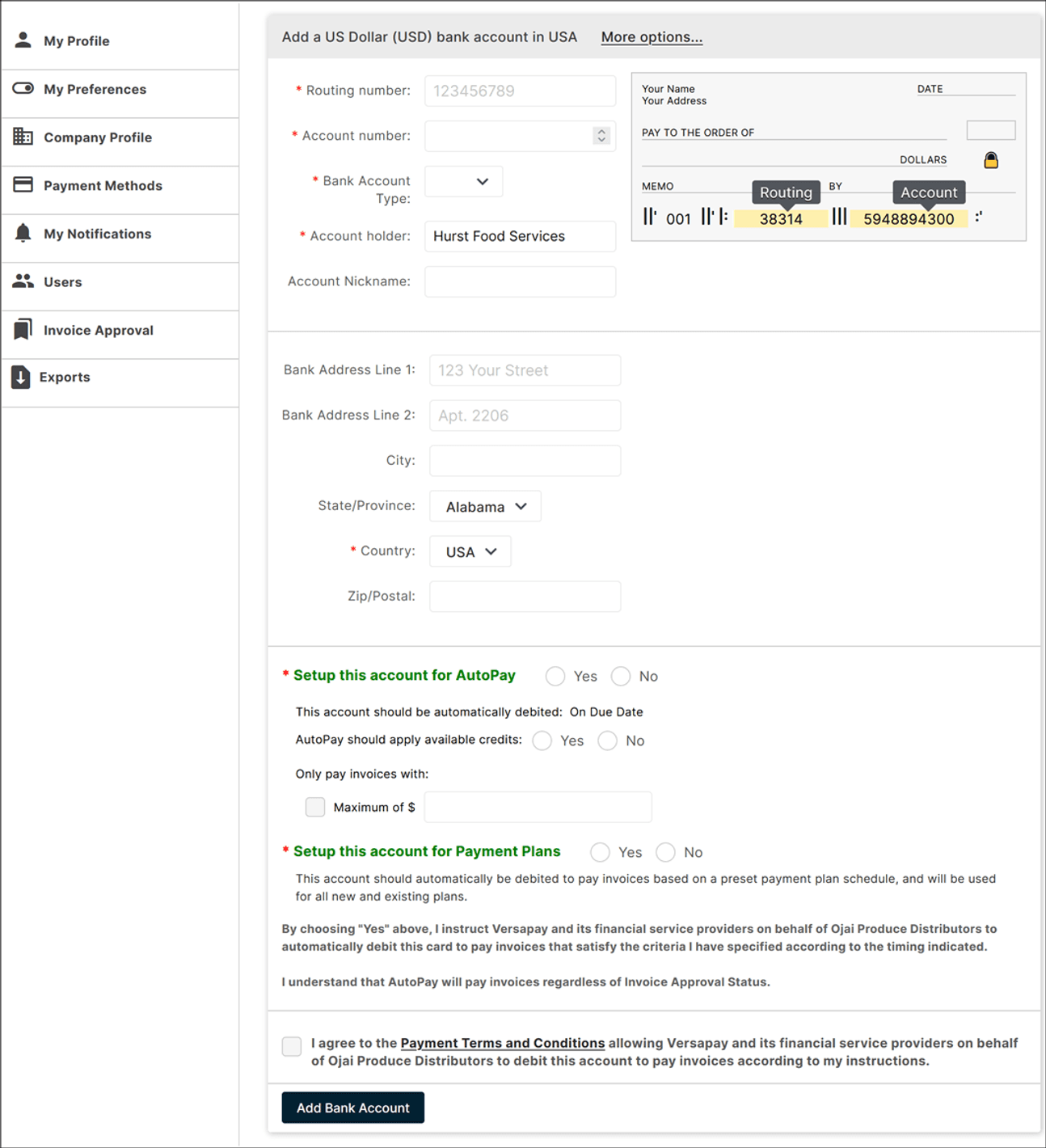Click the Bank Address Line 2 field
Screen dimensions: 1046x1148
click(x=525, y=416)
